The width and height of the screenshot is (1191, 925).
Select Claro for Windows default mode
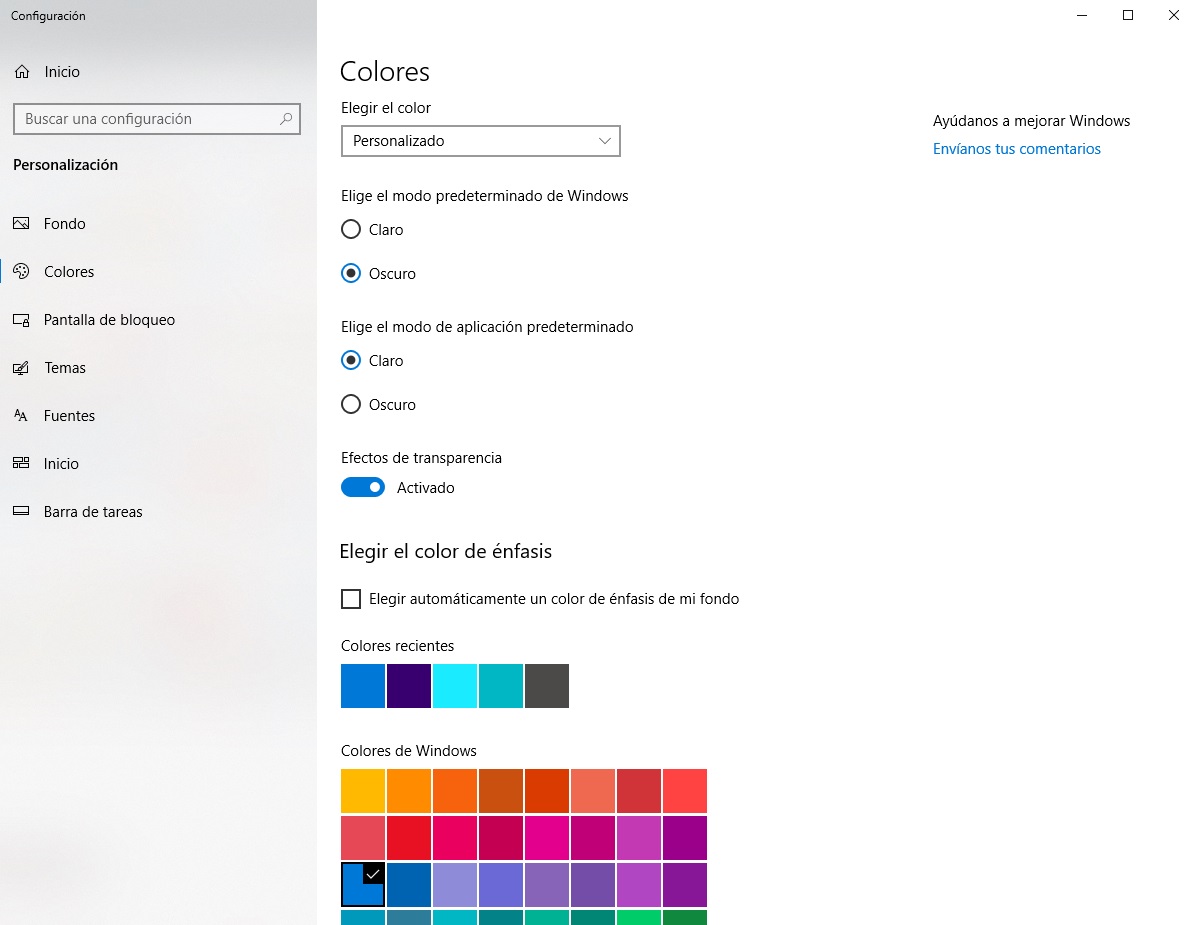click(351, 230)
